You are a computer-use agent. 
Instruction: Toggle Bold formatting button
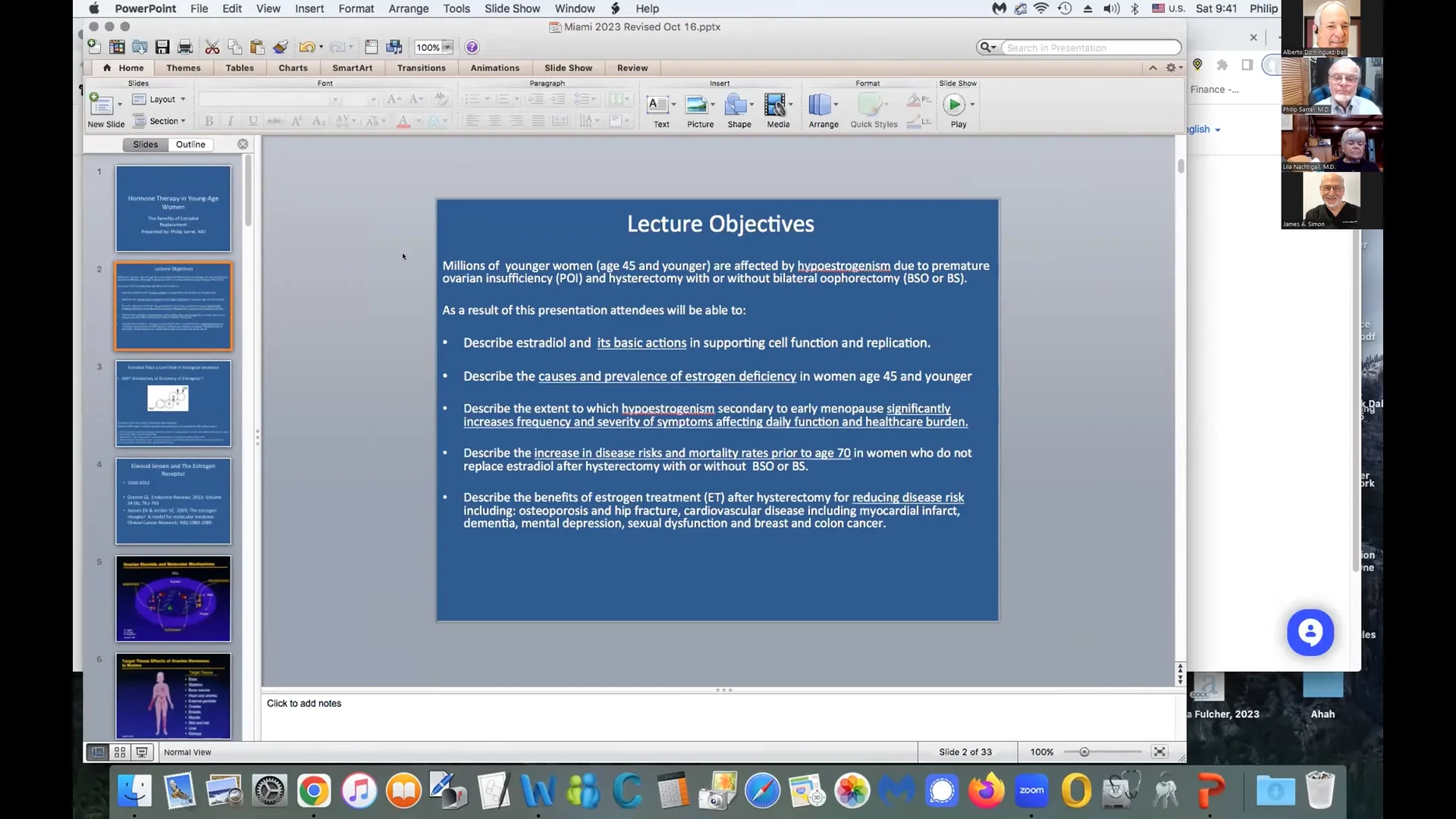click(209, 121)
